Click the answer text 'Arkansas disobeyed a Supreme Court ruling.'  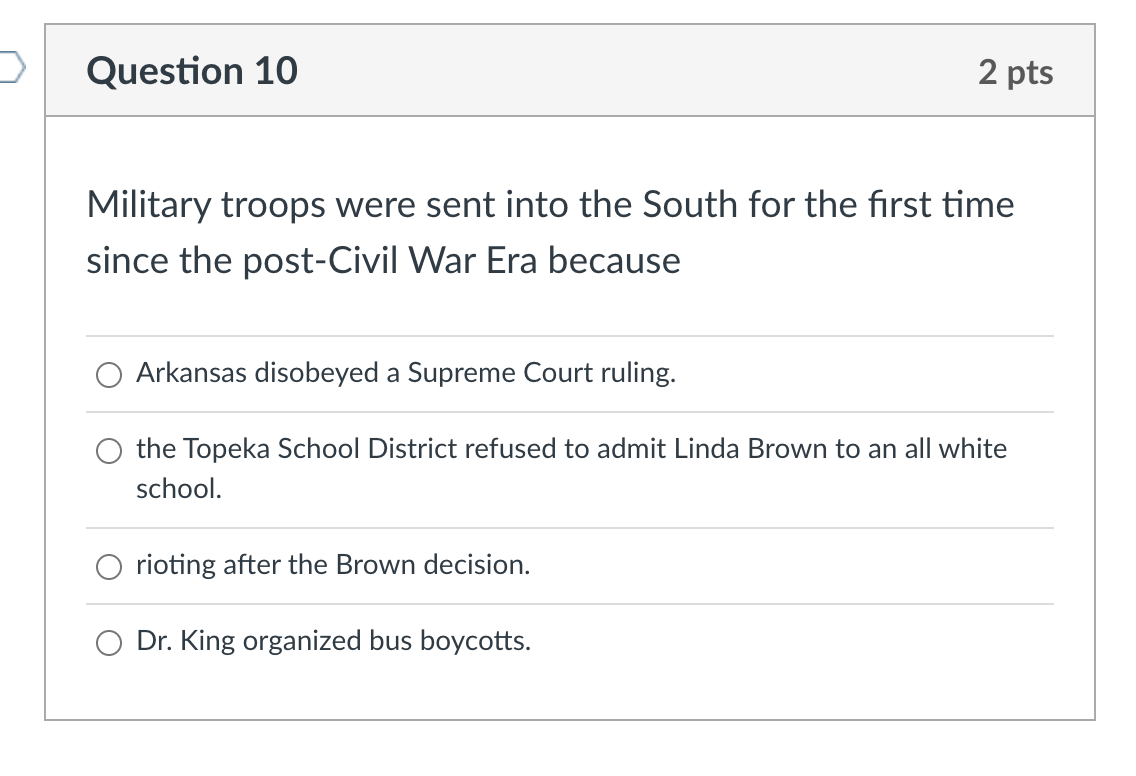click(x=406, y=372)
